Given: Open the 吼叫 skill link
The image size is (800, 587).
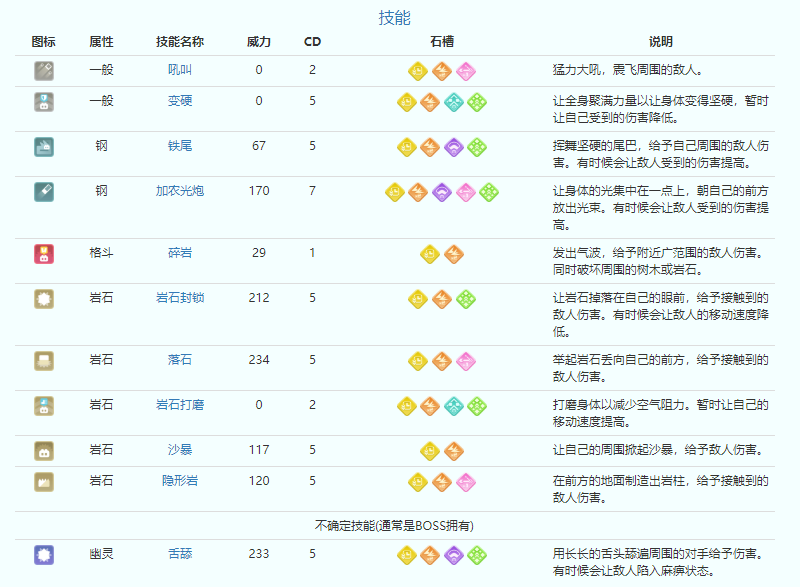Looking at the screenshot, I should coord(180,69).
